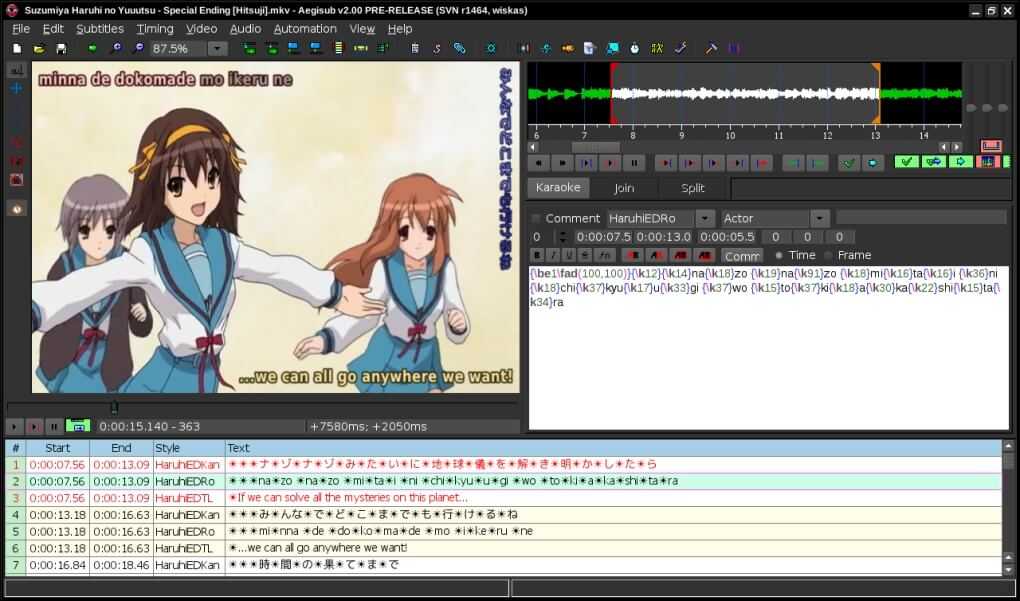Viewport: 1020px width, 601px height.
Task: Pause audio playback in the audio panel
Action: [634, 162]
